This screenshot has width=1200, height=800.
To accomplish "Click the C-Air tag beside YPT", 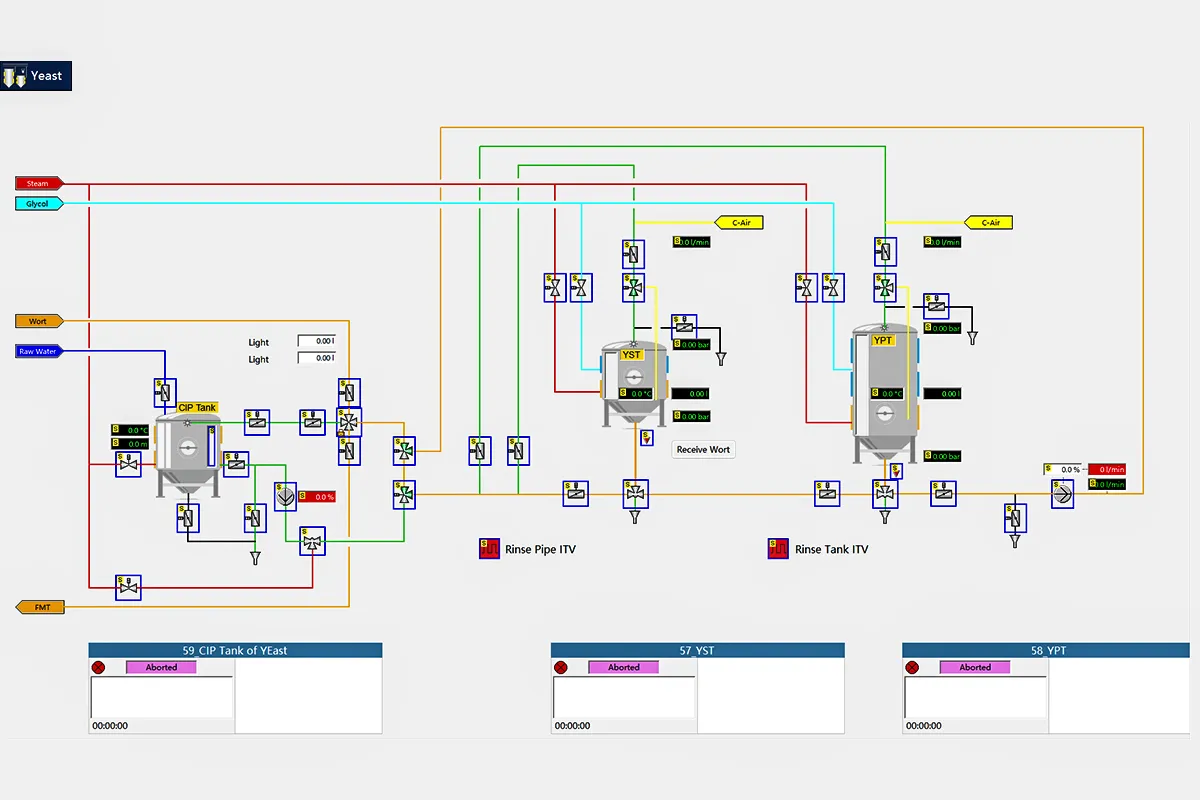I will (x=989, y=222).
